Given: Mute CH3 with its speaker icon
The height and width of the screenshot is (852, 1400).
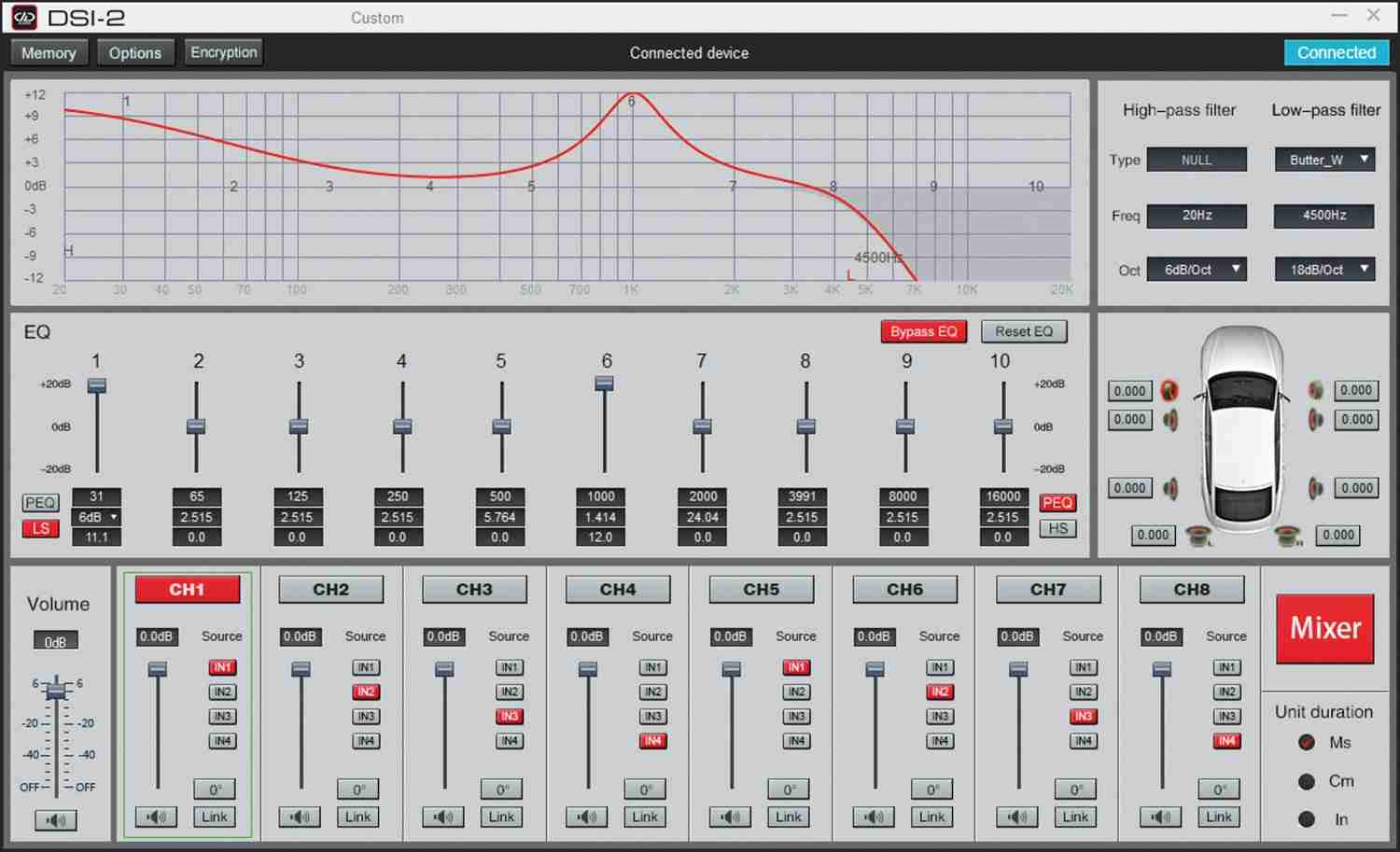Looking at the screenshot, I should (x=443, y=817).
